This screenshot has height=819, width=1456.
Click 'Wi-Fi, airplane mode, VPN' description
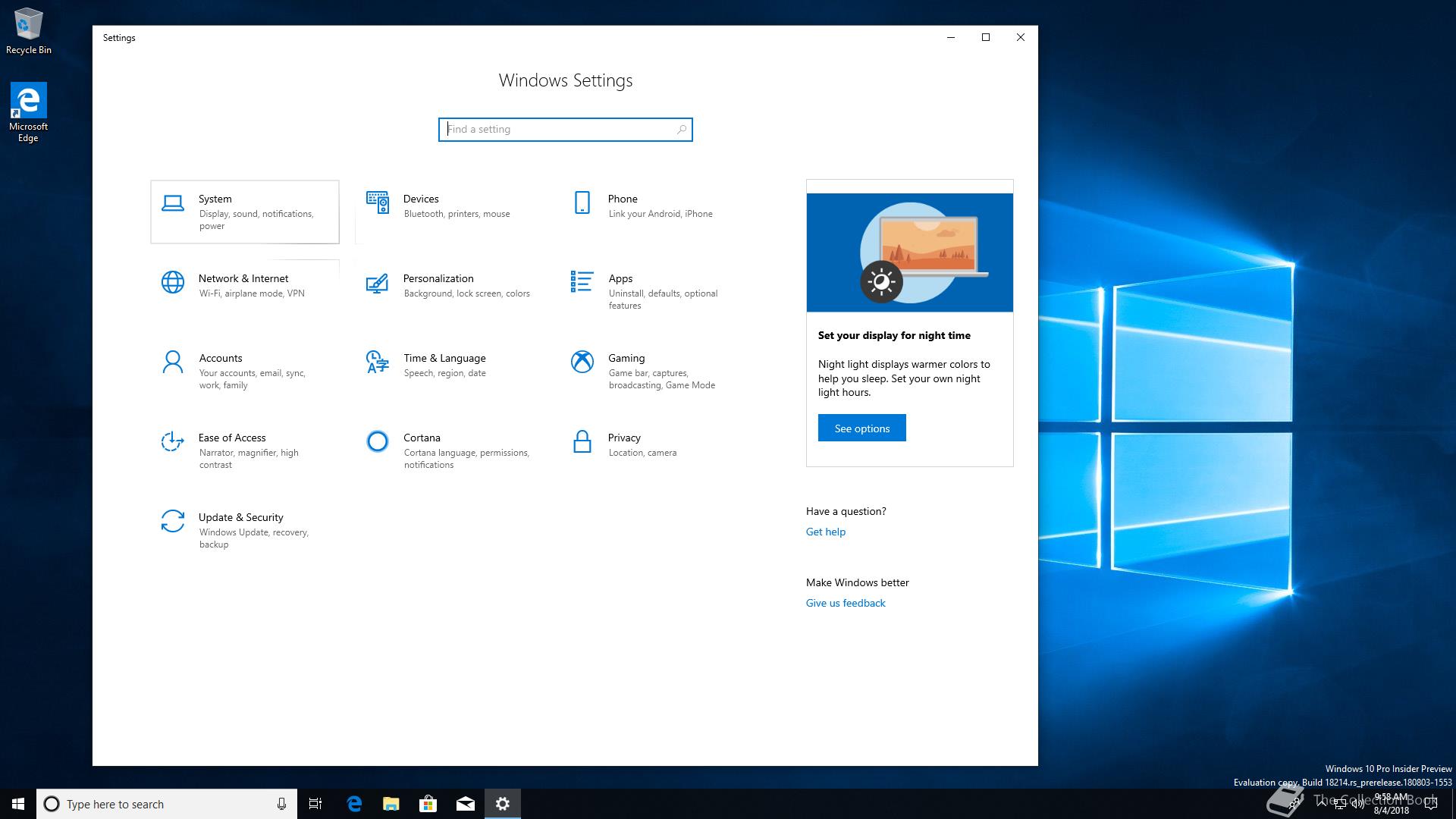pyautogui.click(x=252, y=293)
